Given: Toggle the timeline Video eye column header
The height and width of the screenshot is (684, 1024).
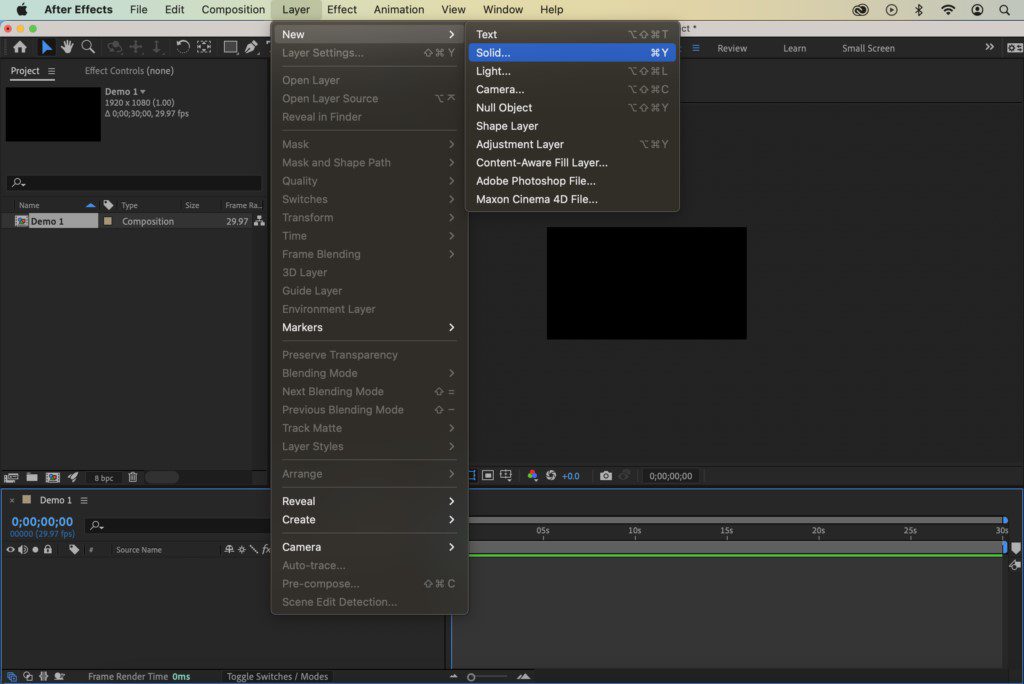Looking at the screenshot, I should point(10,549).
